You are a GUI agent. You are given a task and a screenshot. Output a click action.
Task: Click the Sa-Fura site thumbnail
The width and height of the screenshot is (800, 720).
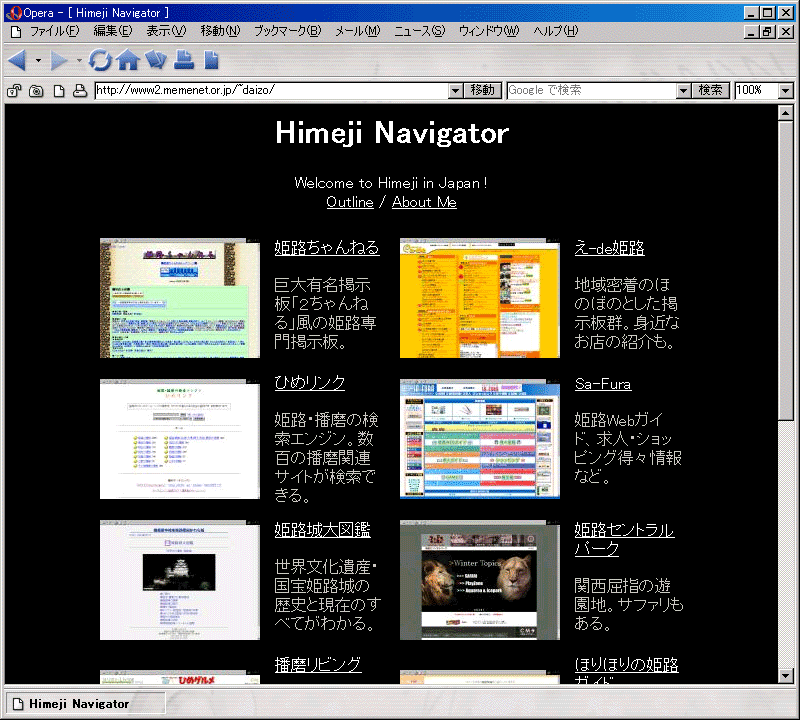click(480, 439)
